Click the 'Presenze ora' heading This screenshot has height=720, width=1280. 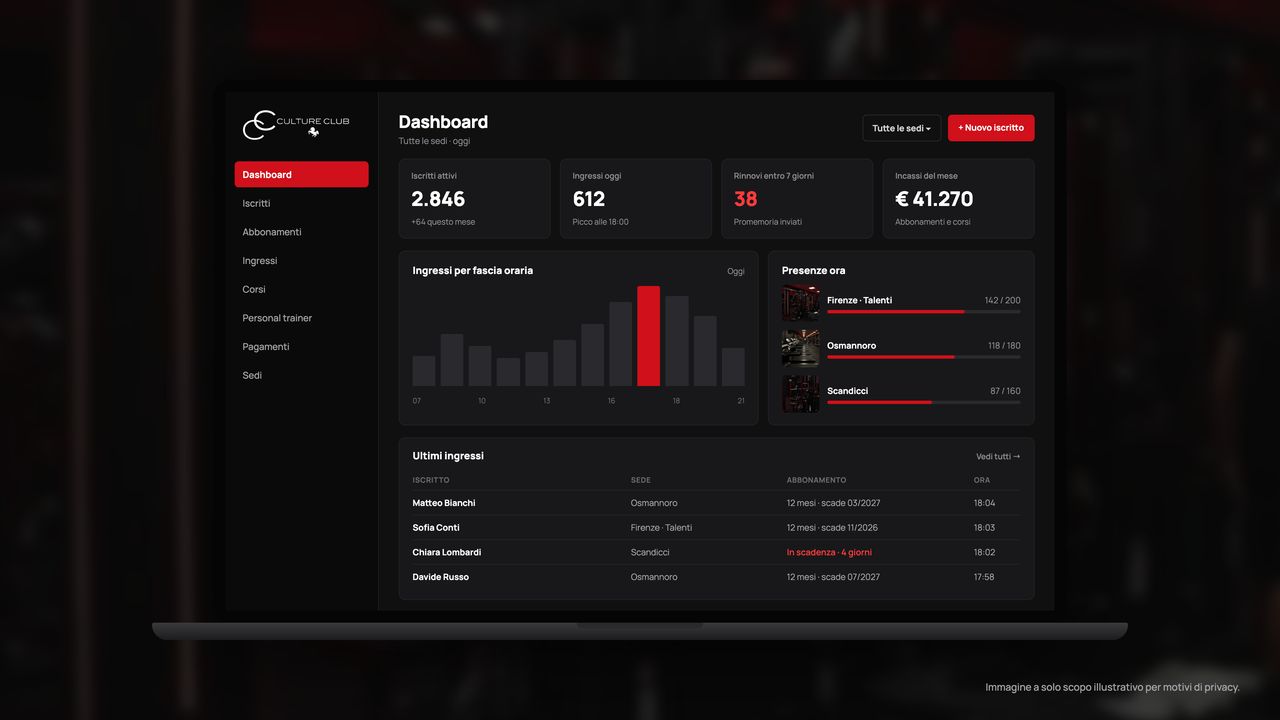814,271
